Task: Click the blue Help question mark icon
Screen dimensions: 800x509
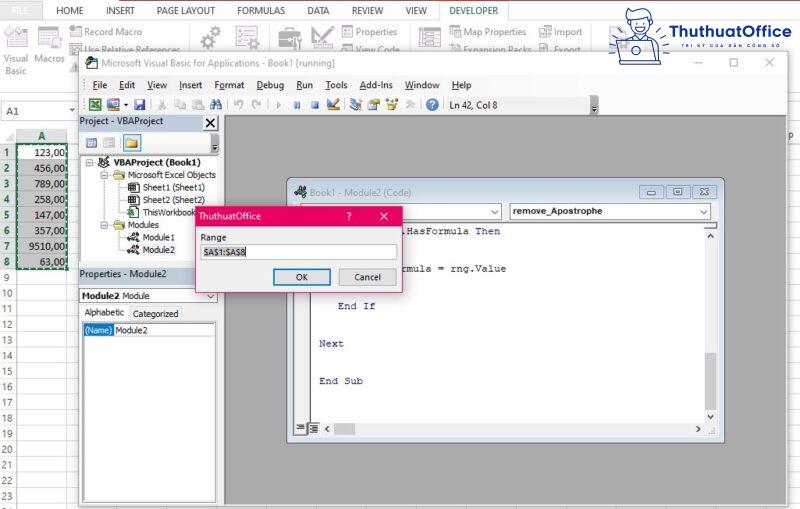Action: (x=432, y=105)
